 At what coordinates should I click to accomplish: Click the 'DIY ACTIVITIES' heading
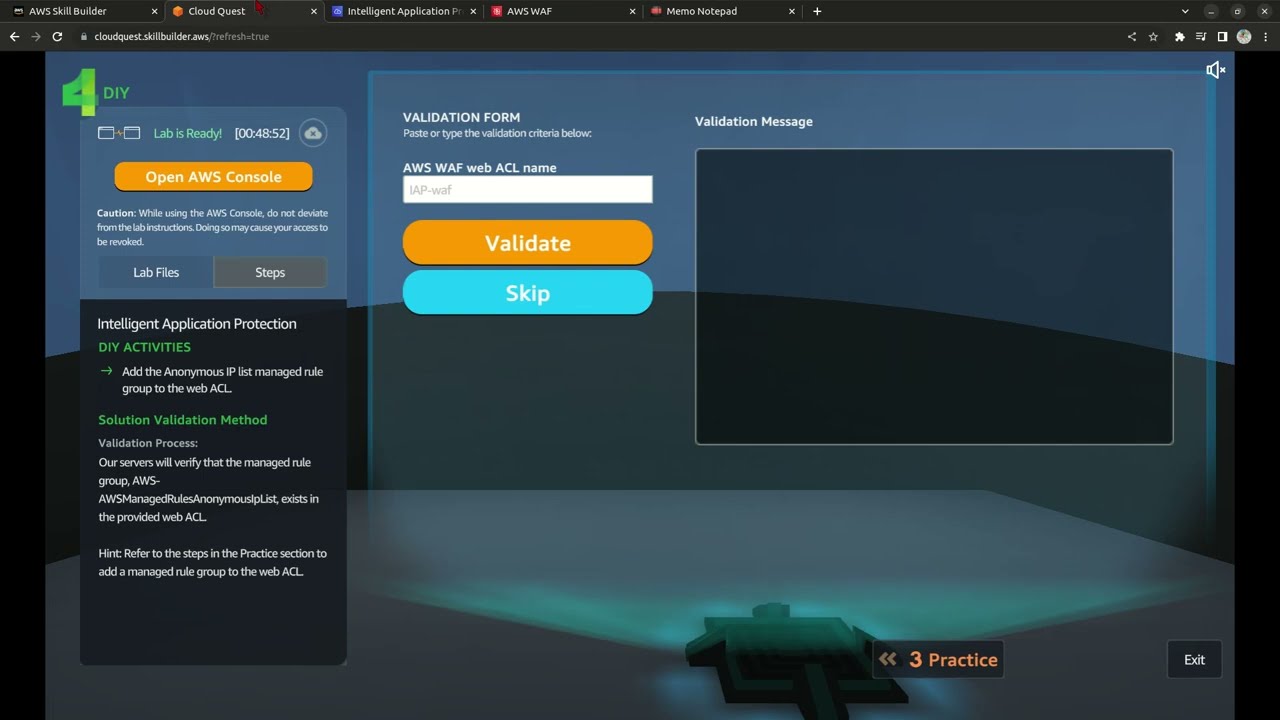coord(144,347)
